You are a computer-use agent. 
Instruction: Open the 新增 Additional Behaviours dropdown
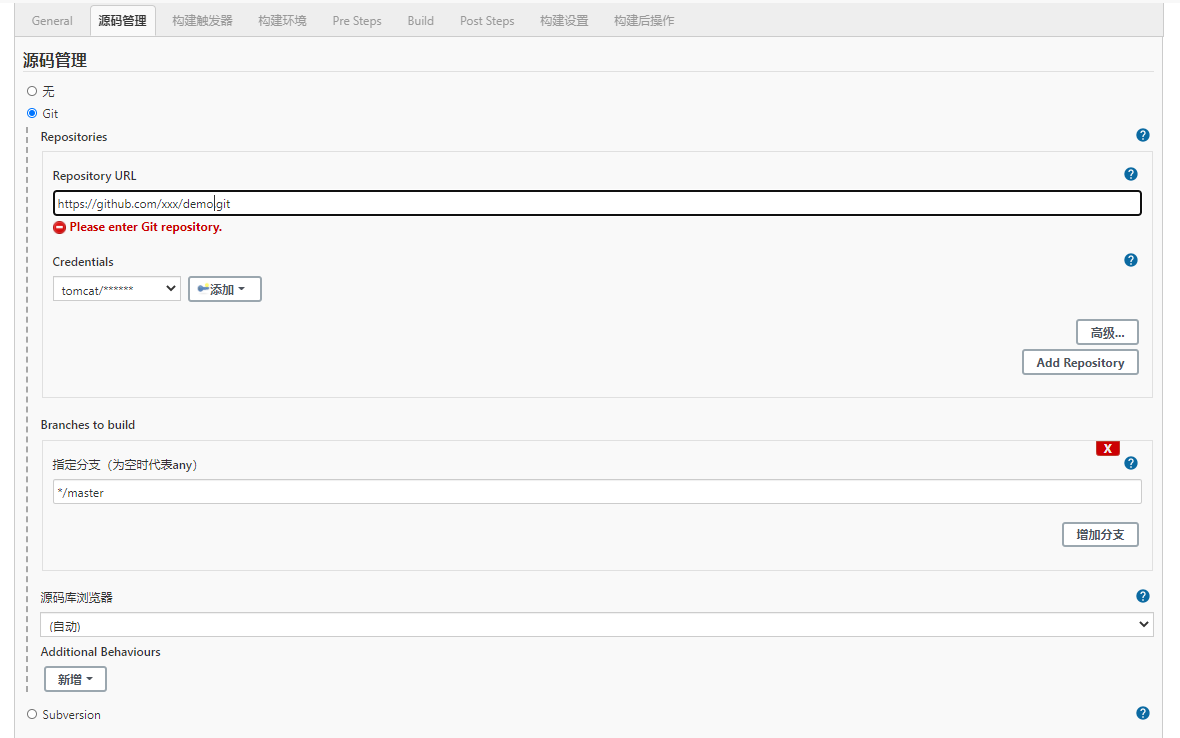(75, 679)
